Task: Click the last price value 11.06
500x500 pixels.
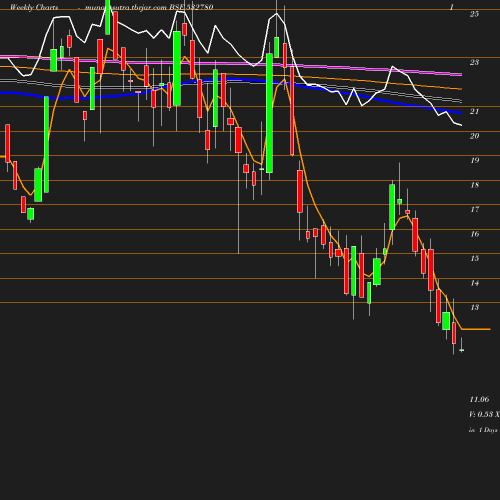Action: point(479,399)
